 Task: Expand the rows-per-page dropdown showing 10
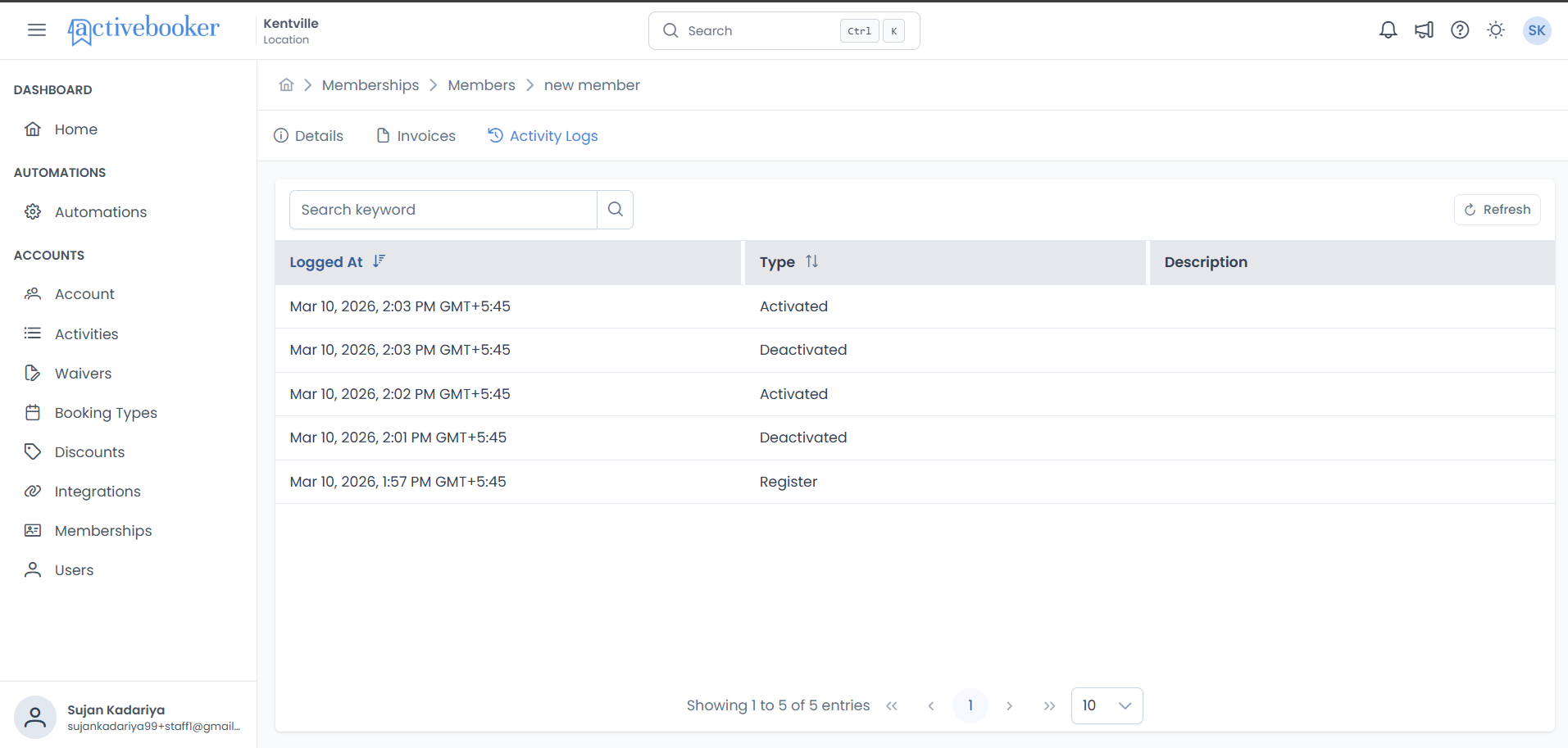pyautogui.click(x=1107, y=705)
